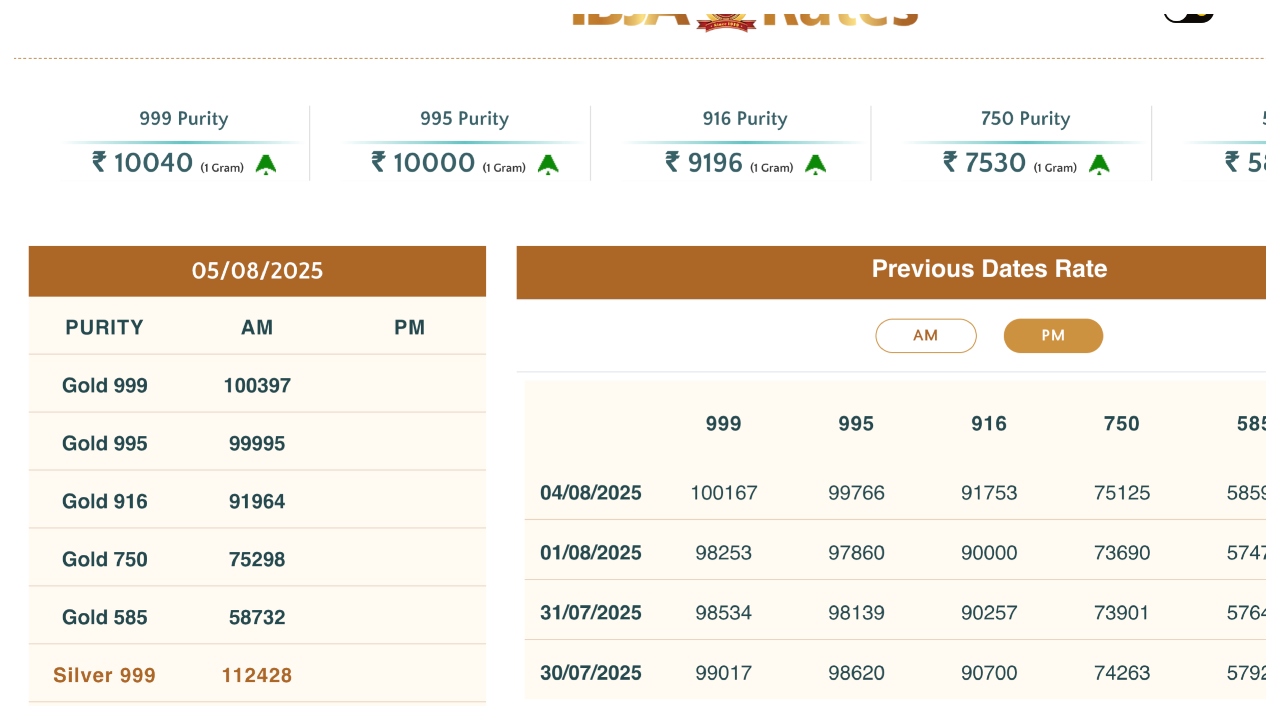1280x720 pixels.
Task: Select the 916 Purity heading
Action: point(745,119)
